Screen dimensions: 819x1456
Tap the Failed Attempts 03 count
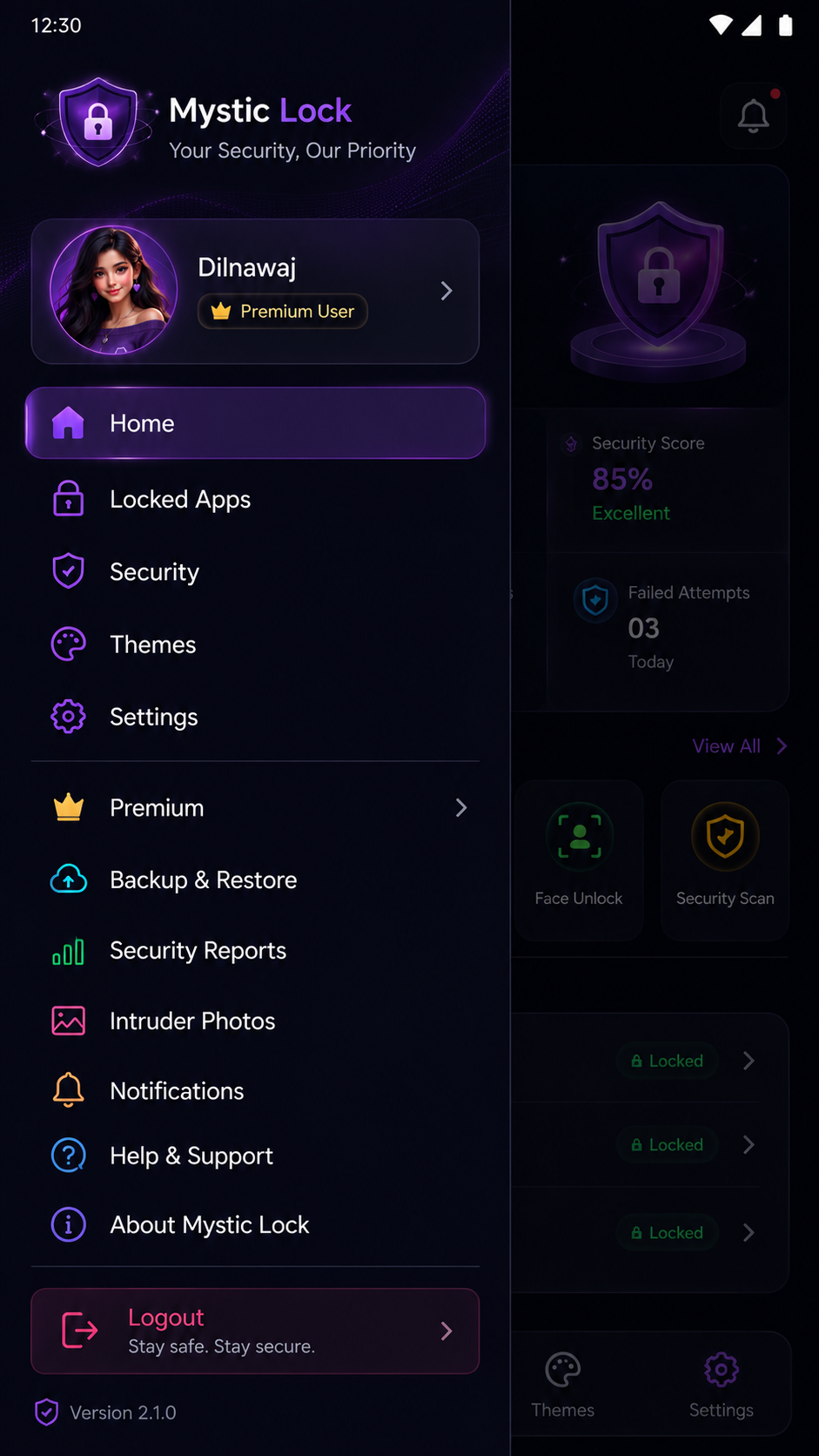[x=644, y=628]
